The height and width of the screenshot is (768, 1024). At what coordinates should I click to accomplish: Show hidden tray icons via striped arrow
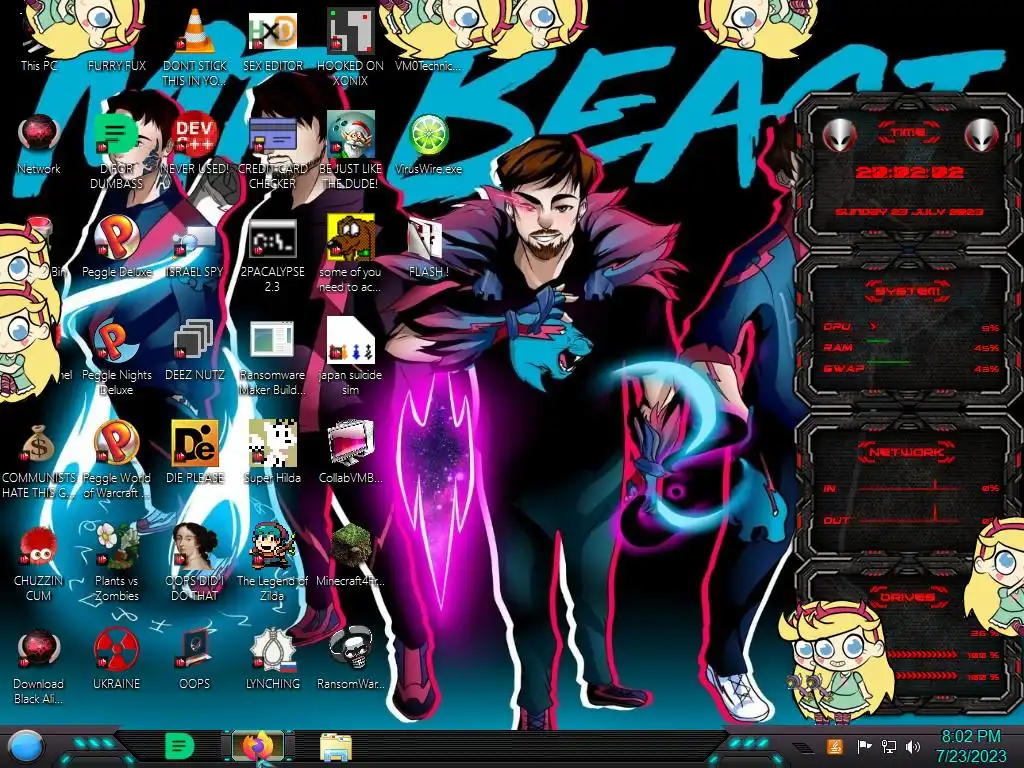click(803, 747)
